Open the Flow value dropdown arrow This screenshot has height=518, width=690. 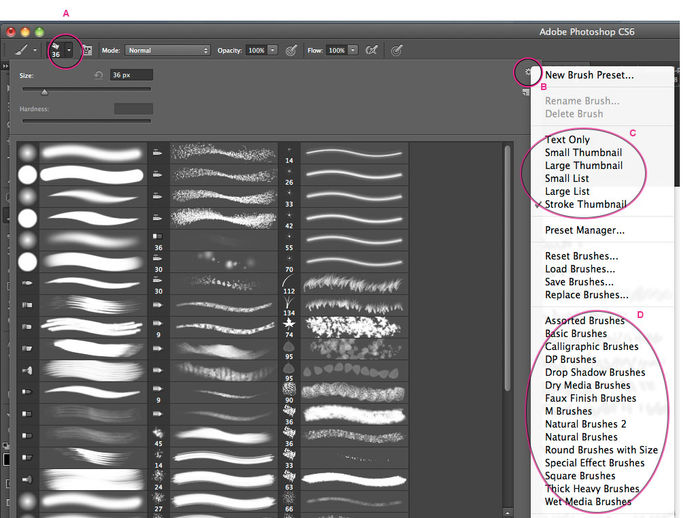pos(353,50)
